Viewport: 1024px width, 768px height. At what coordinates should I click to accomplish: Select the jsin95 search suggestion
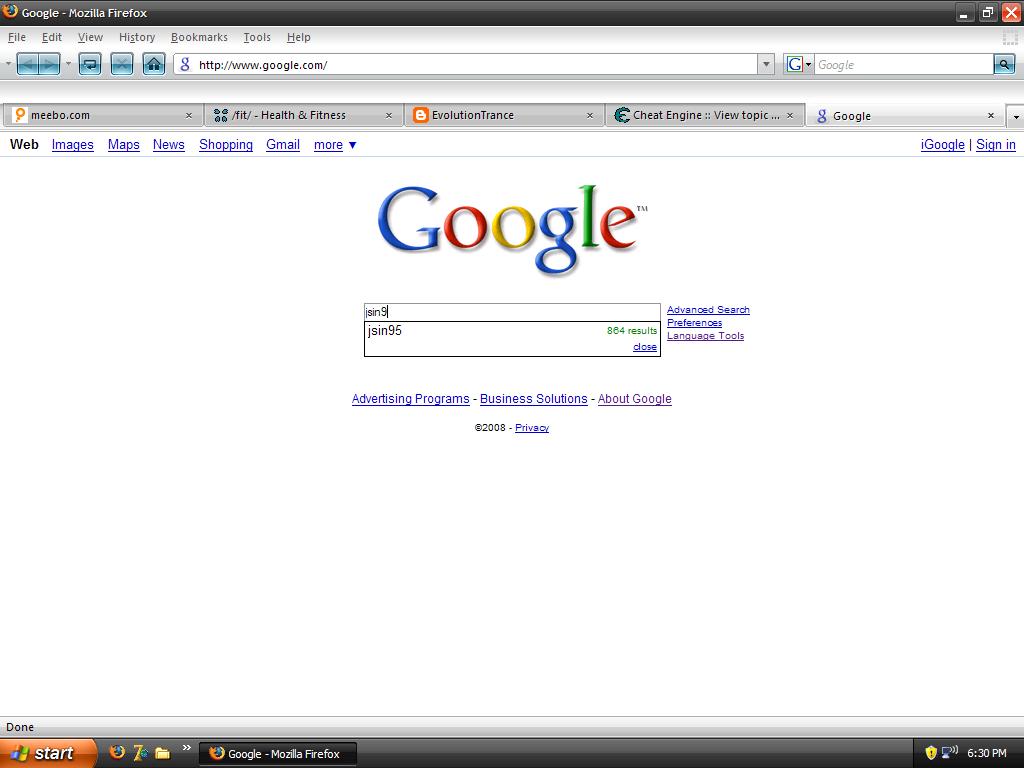(512, 330)
